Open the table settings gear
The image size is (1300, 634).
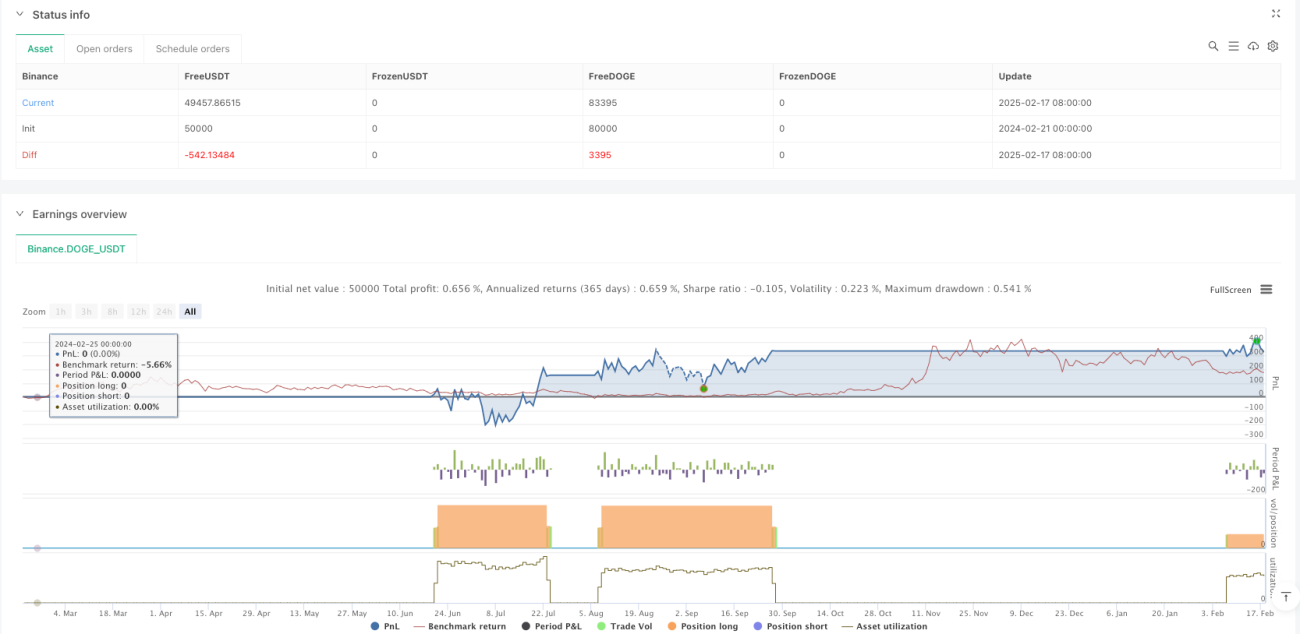click(1273, 46)
